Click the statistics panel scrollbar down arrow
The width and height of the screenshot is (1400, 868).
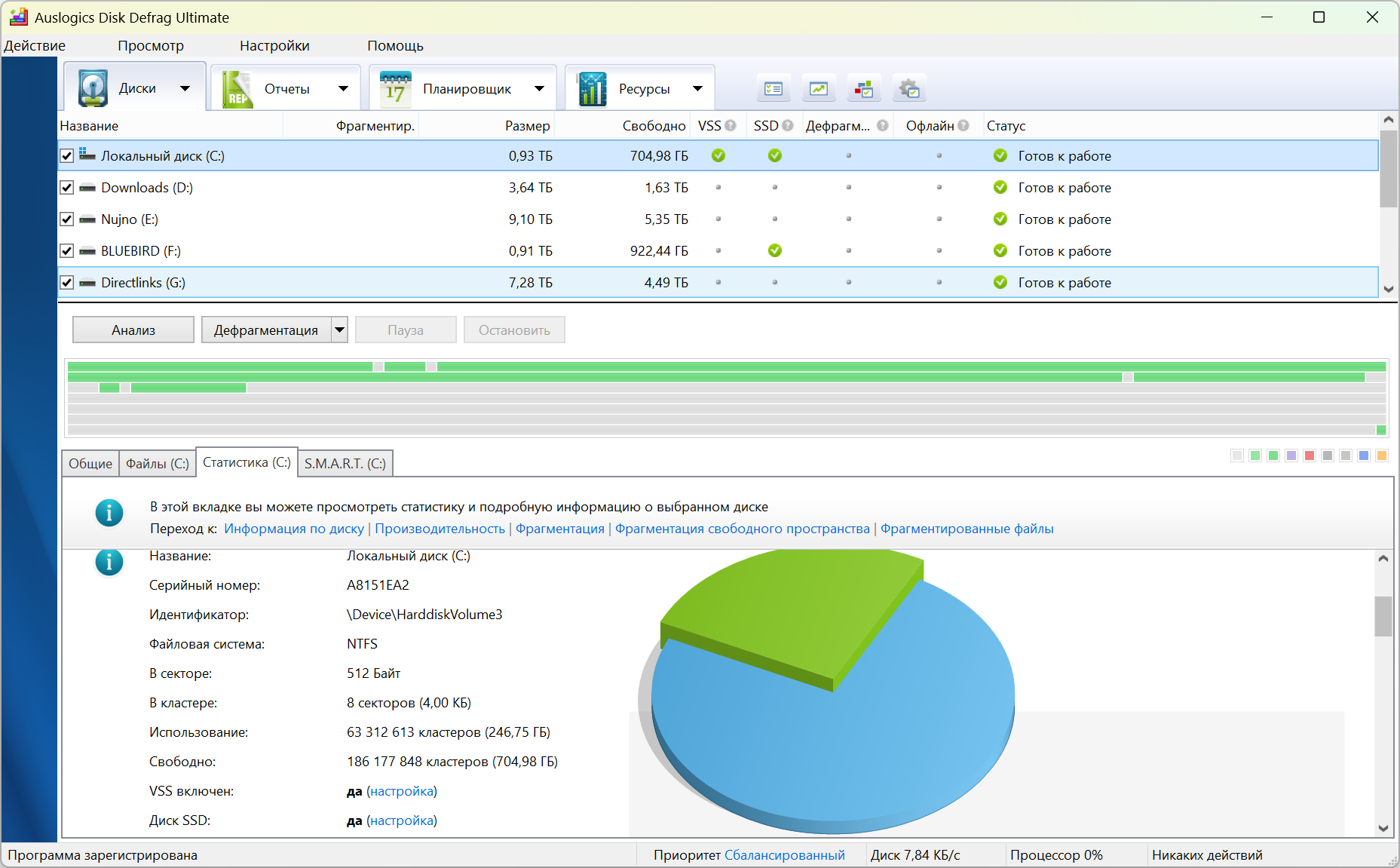point(1383,827)
